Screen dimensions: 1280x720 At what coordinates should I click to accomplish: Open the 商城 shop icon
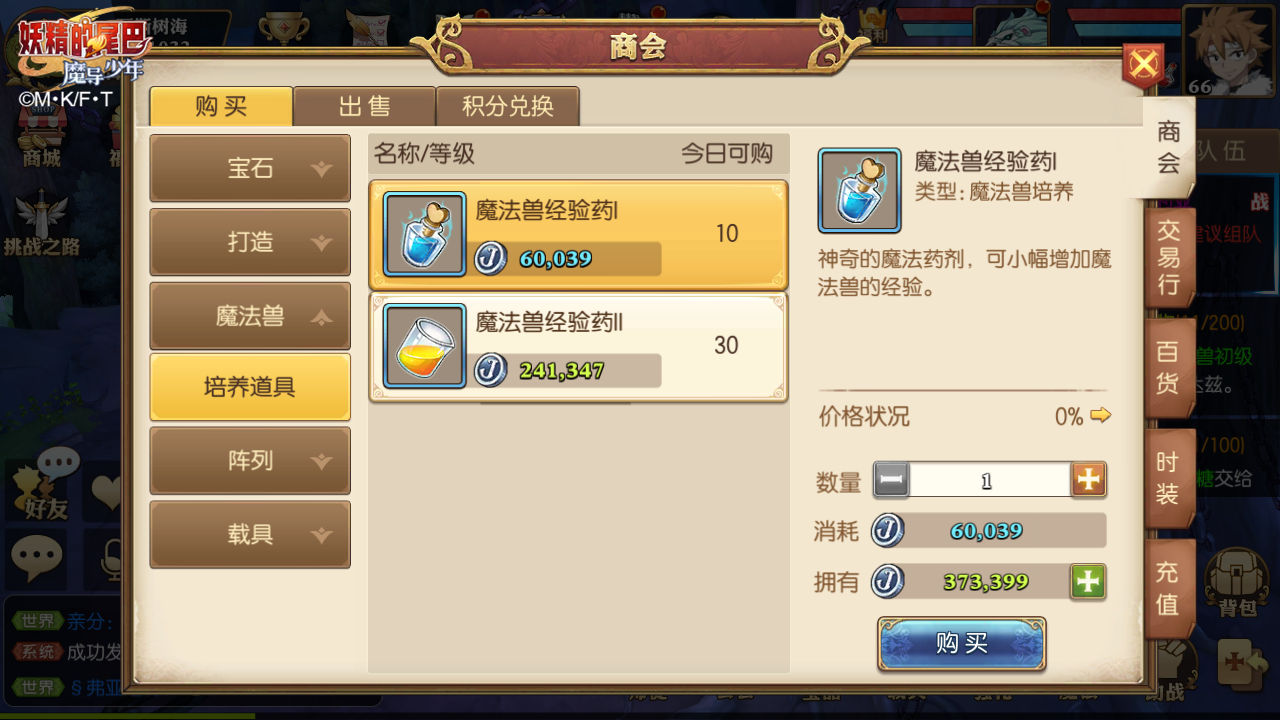42,135
